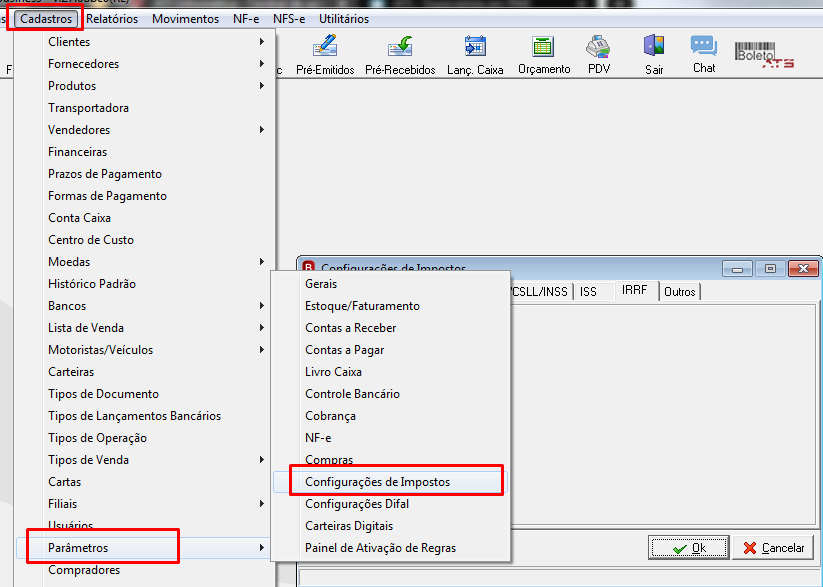Select Tipos de Operação entry
The width and height of the screenshot is (823, 587).
(x=145, y=437)
